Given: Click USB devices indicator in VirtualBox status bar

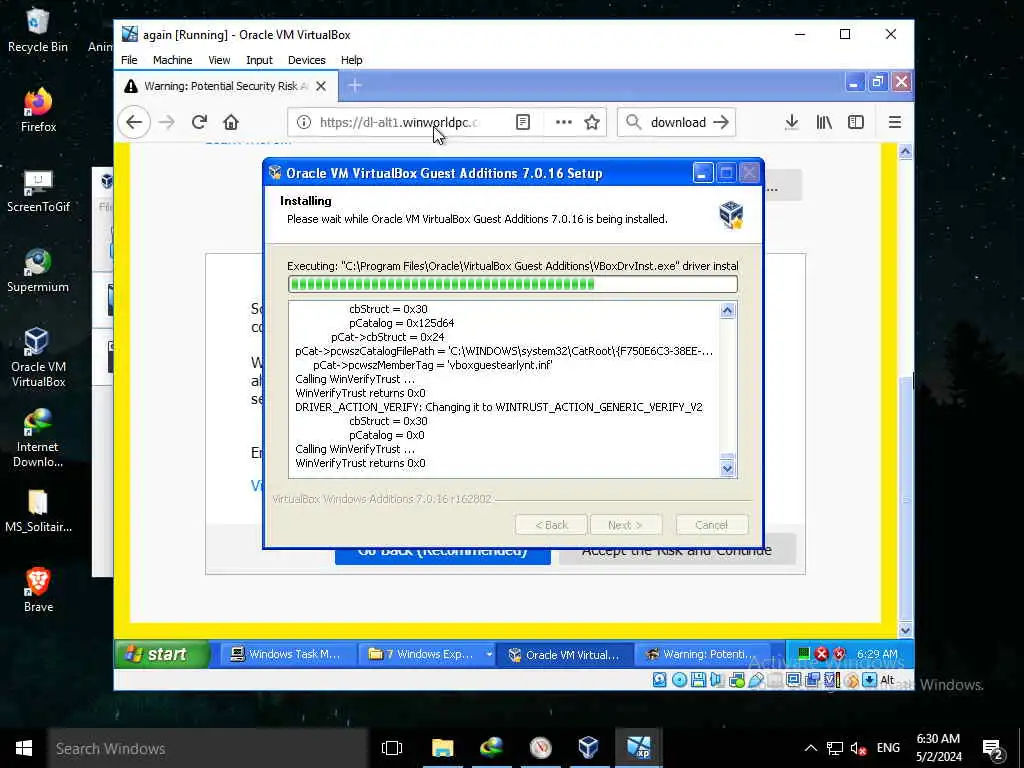Looking at the screenshot, I should pos(756,680).
